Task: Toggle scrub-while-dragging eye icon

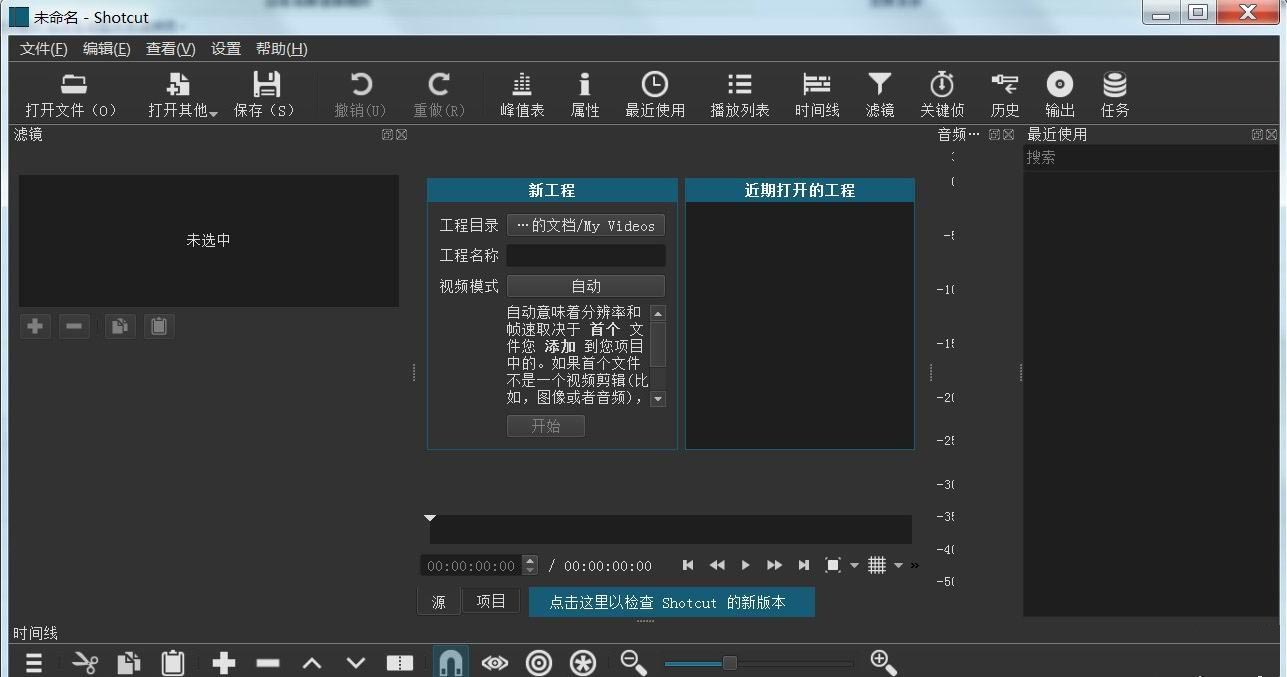Action: 495,662
